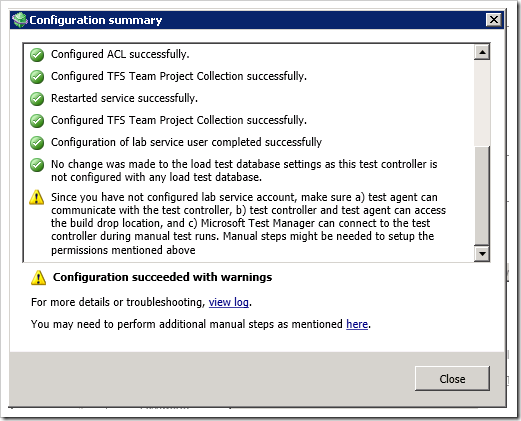This screenshot has height=421, width=521.
Task: Click the Configuration summary title bar app icon
Action: click(x=20, y=20)
